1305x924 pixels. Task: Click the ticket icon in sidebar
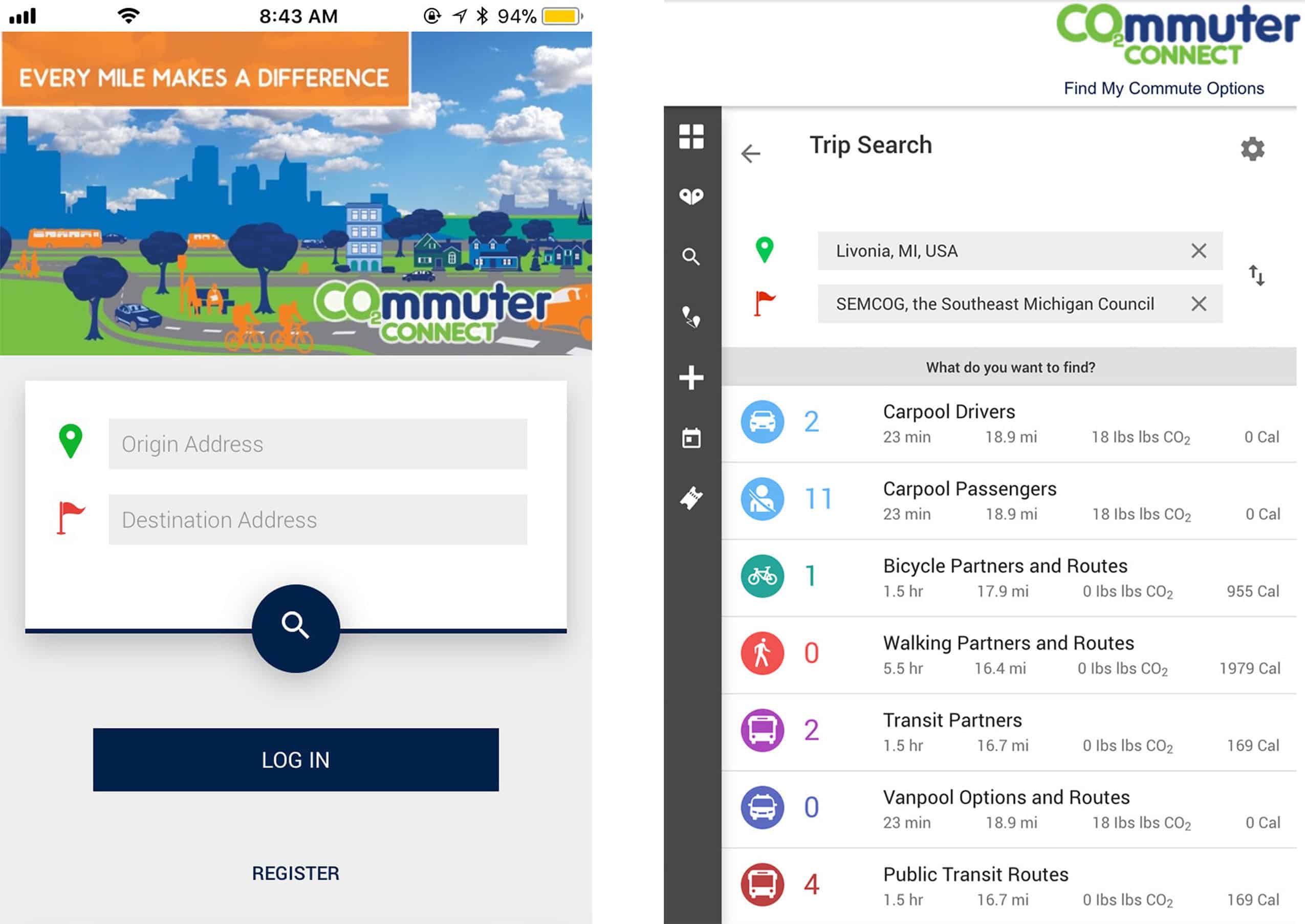[x=691, y=498]
